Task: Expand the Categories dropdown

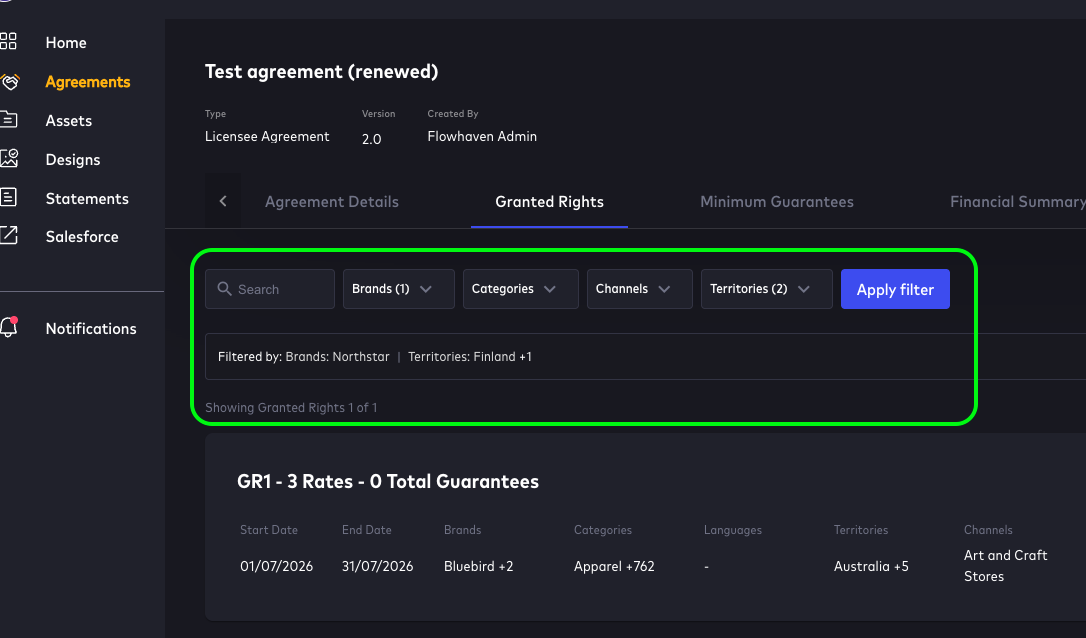Action: 521,289
